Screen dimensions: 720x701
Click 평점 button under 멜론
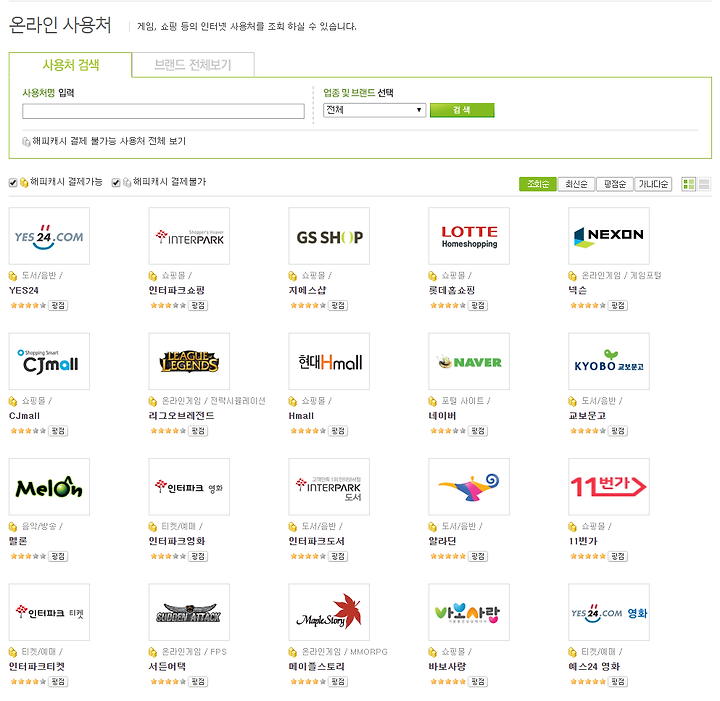58,556
